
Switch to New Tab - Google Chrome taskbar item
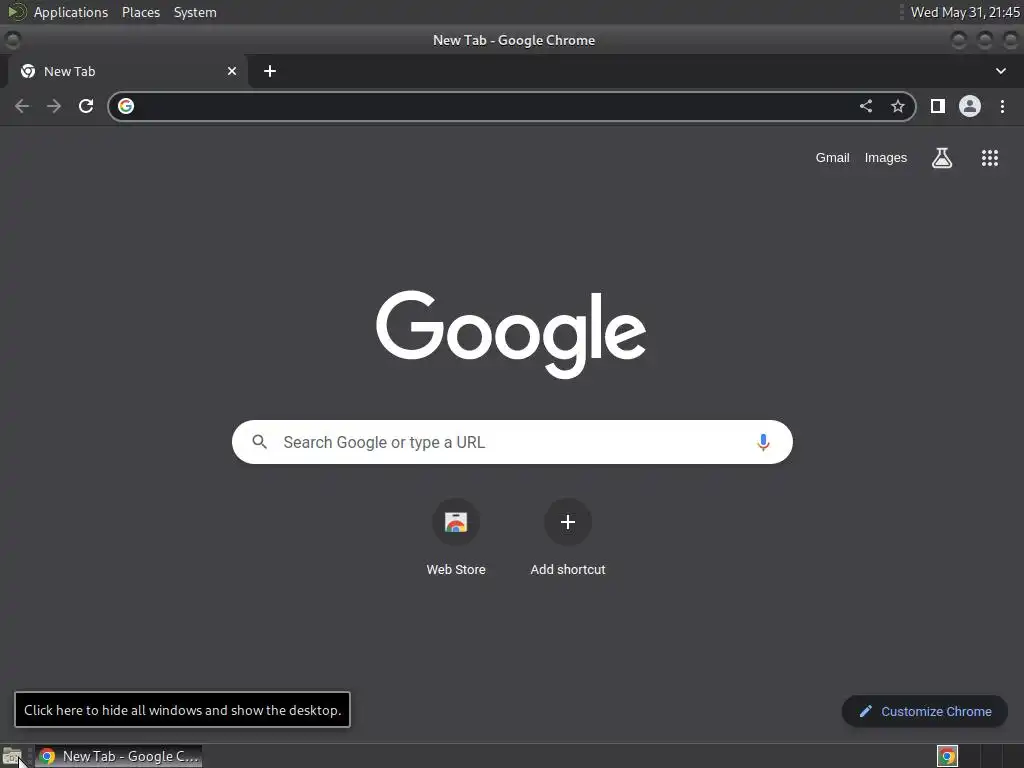tap(118, 756)
